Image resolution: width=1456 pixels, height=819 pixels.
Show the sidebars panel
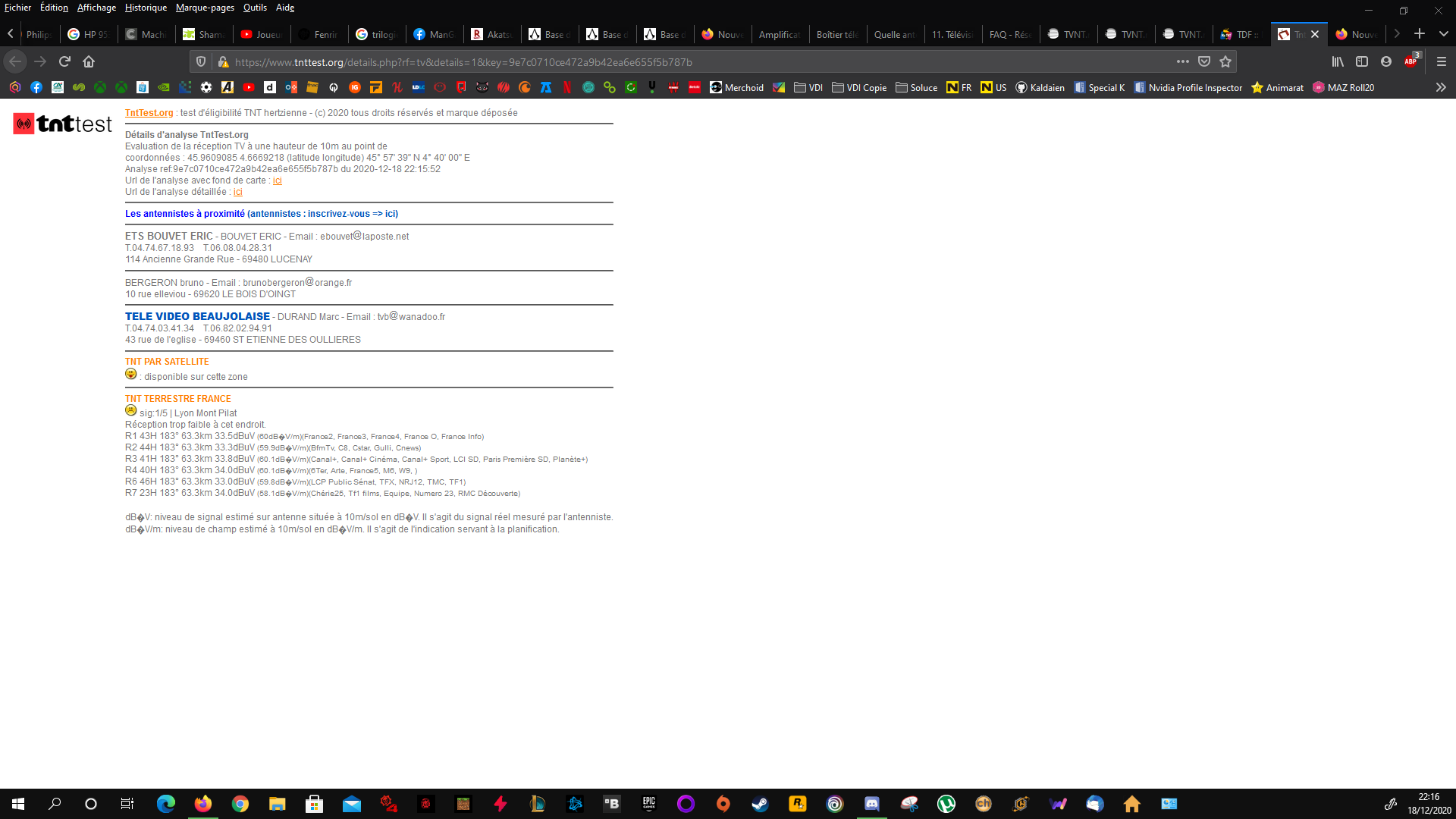tap(1362, 61)
